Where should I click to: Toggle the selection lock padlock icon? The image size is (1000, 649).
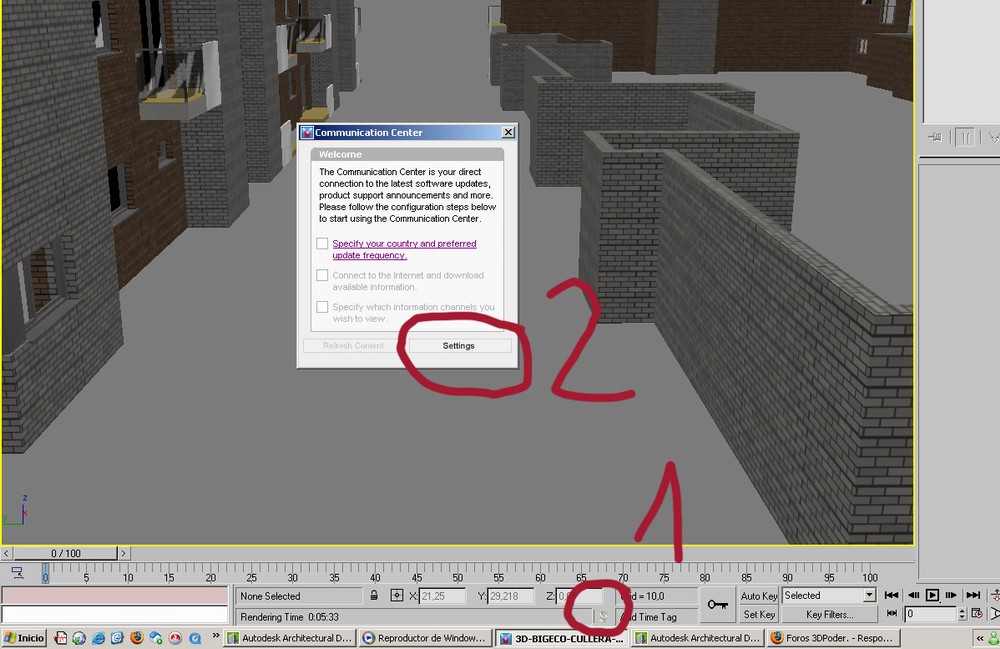point(374,595)
